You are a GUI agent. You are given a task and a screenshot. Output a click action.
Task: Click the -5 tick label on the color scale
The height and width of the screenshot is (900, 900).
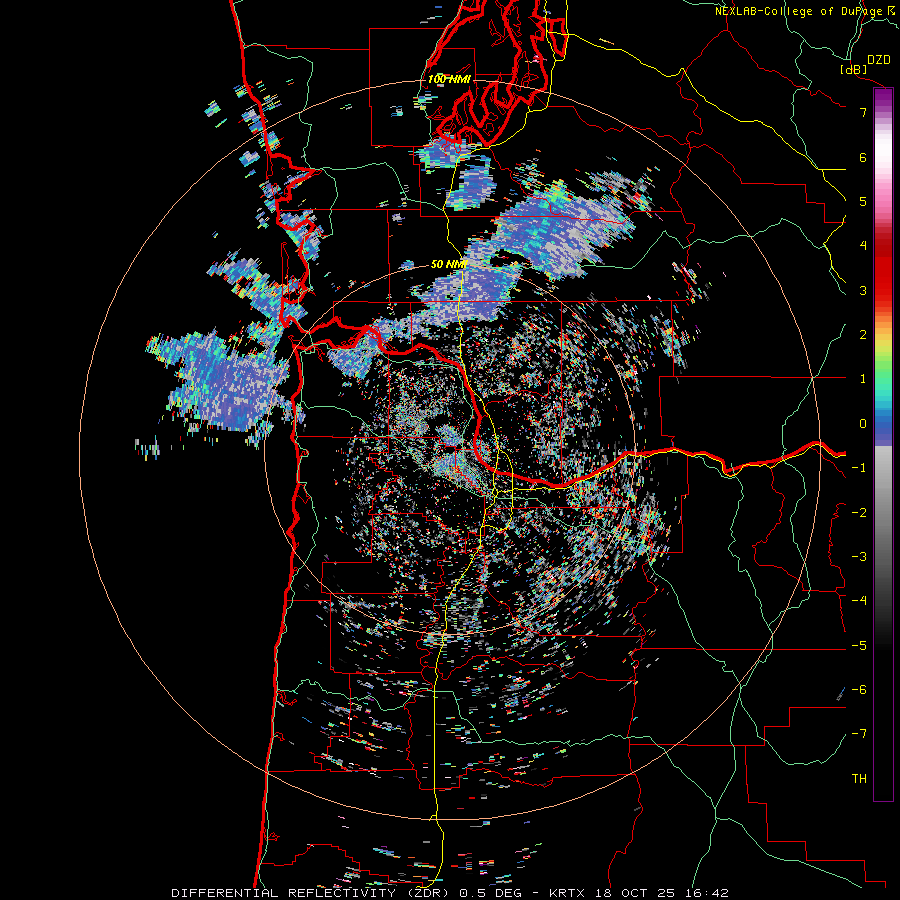859,646
